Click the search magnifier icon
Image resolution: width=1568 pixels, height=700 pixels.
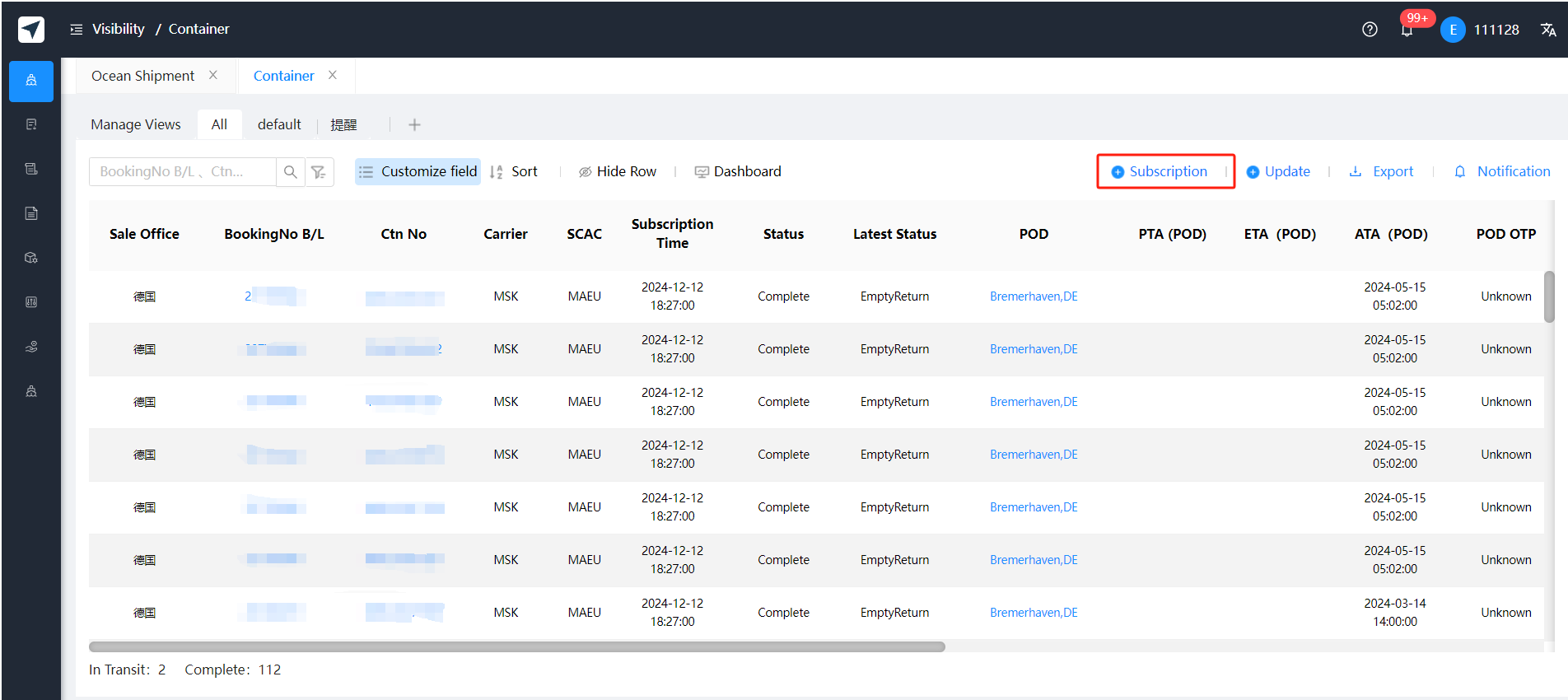click(290, 172)
